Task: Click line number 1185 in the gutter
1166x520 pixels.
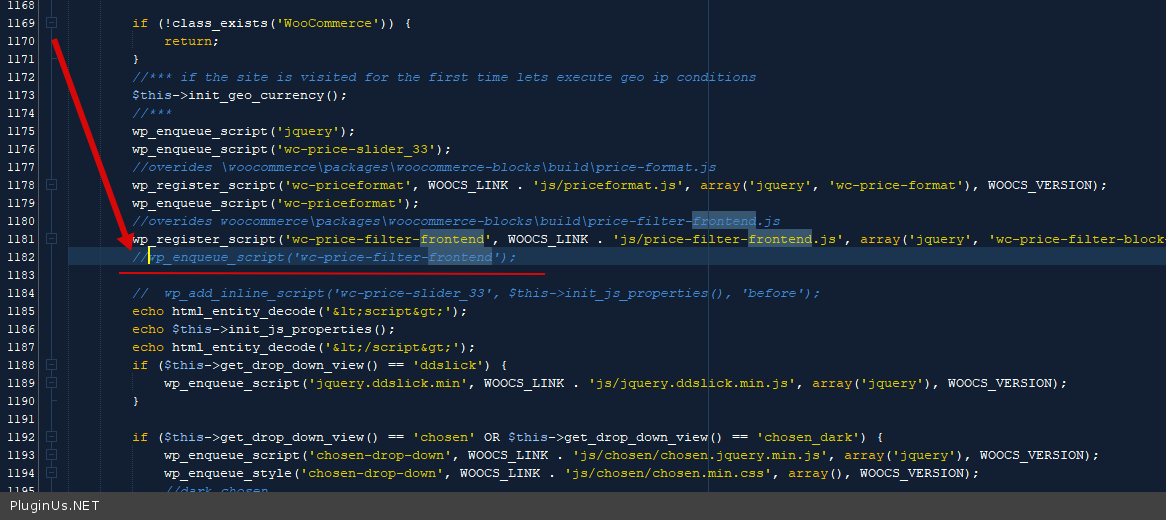Action: [x=19, y=311]
